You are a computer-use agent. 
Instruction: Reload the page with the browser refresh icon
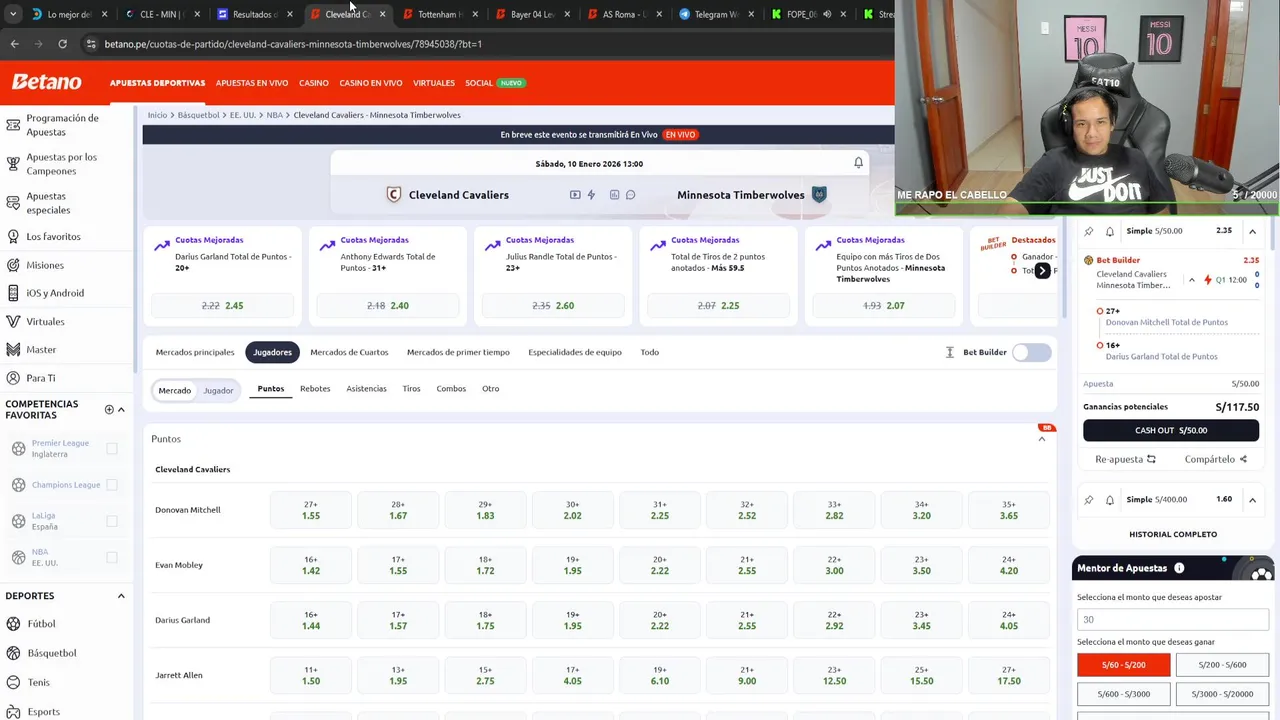point(62,44)
